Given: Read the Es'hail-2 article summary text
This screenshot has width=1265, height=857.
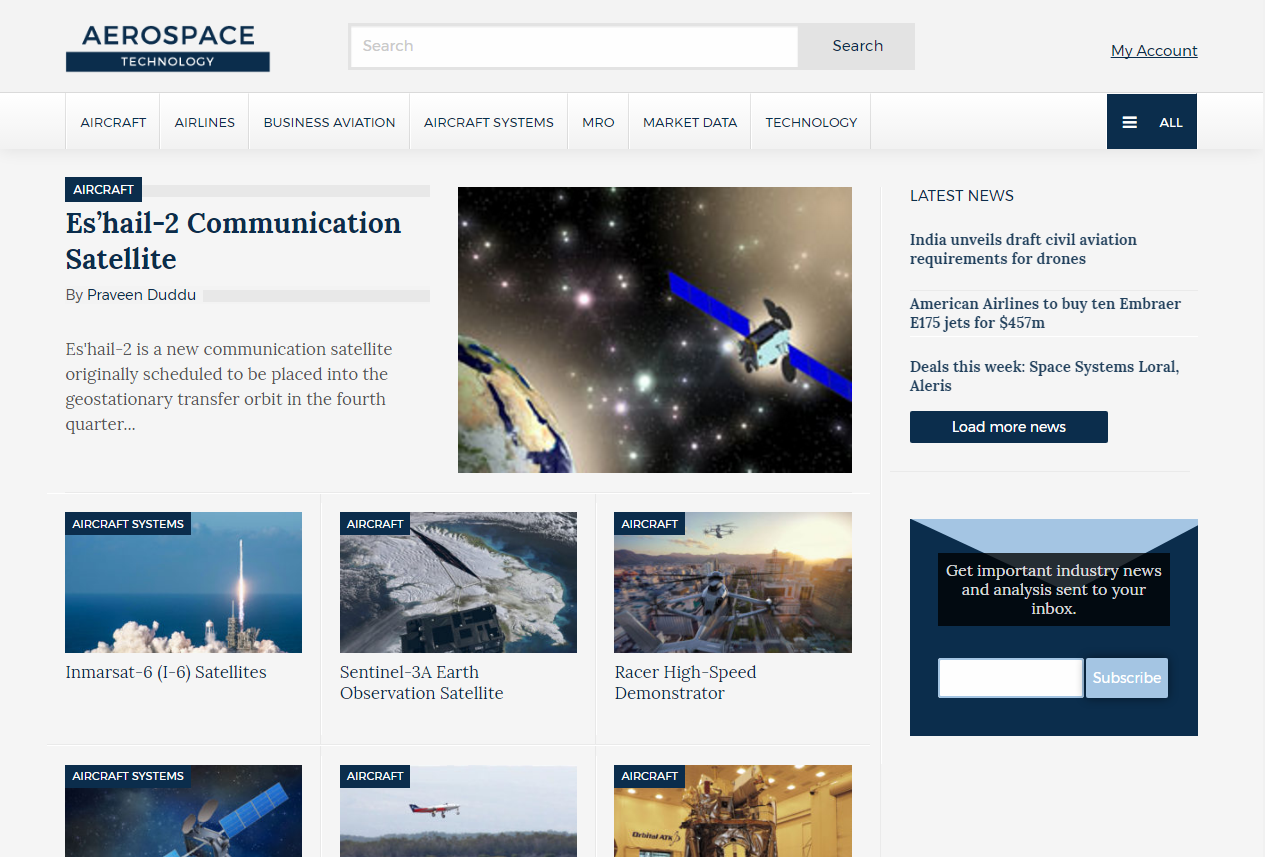Looking at the screenshot, I should (x=229, y=387).
